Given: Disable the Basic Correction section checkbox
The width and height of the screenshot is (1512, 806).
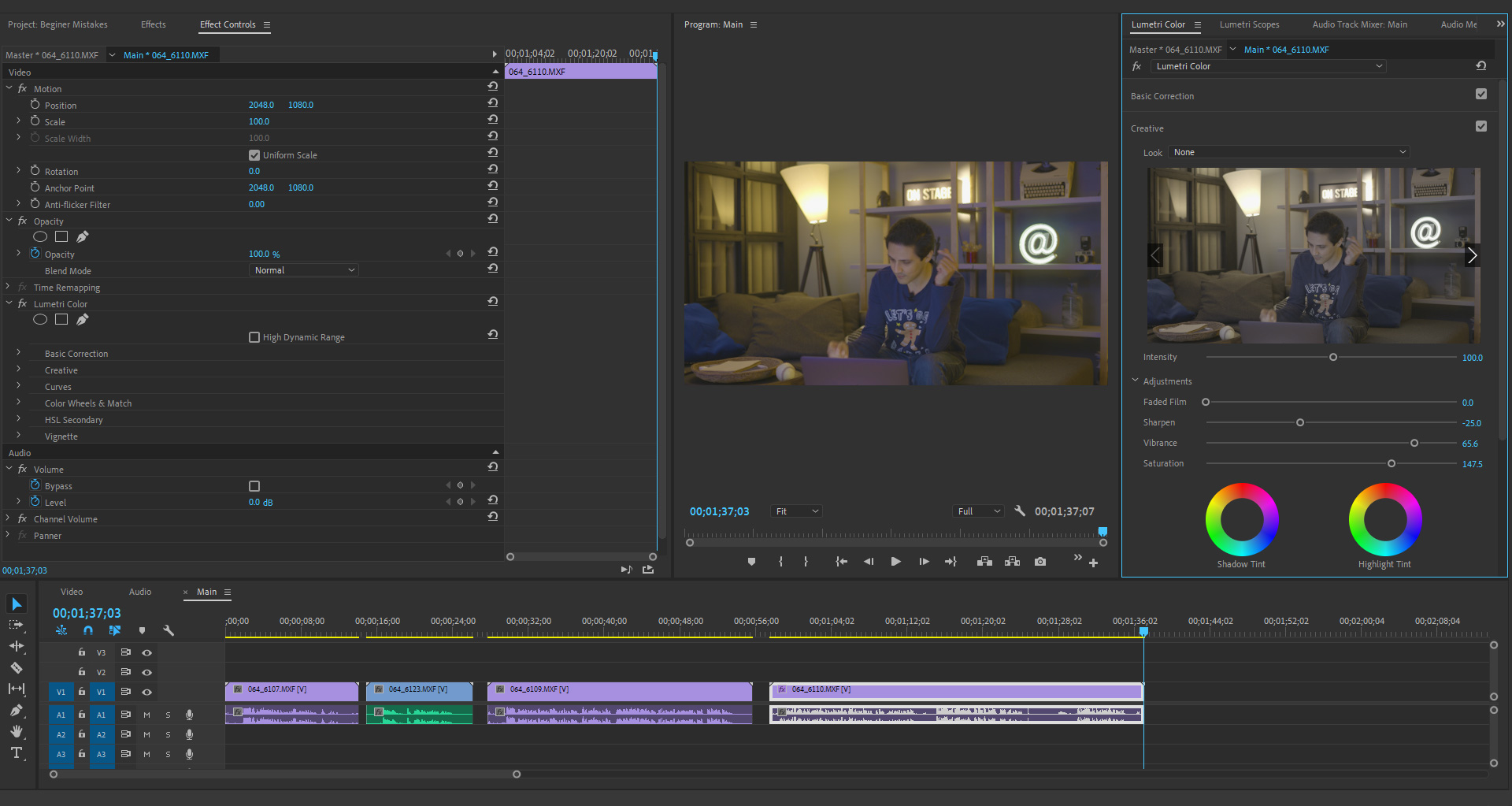Looking at the screenshot, I should point(1481,94).
